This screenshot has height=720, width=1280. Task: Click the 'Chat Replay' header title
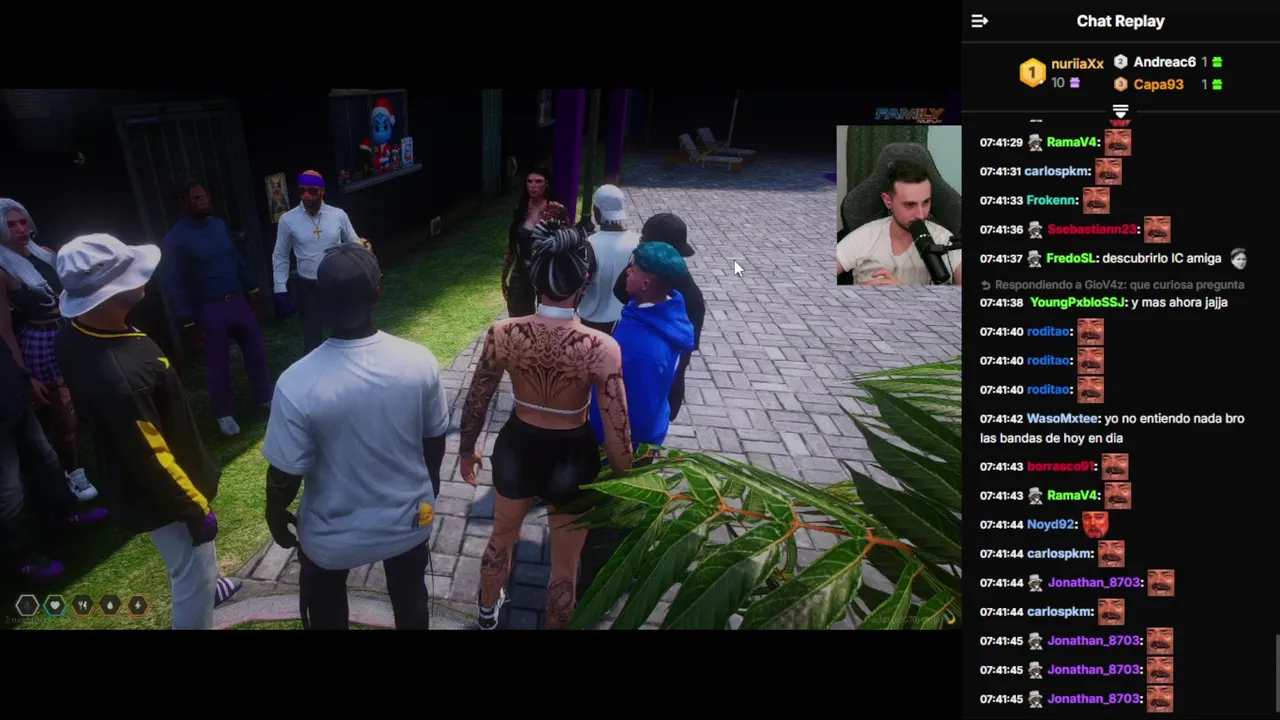1120,21
